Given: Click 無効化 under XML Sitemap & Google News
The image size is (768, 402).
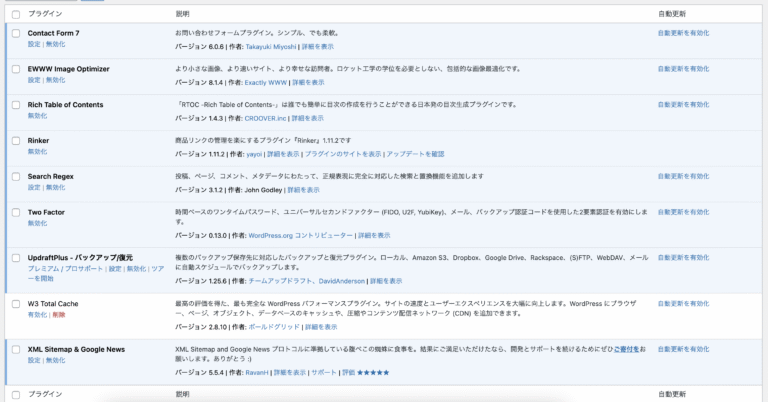Looking at the screenshot, I should coord(55,360).
